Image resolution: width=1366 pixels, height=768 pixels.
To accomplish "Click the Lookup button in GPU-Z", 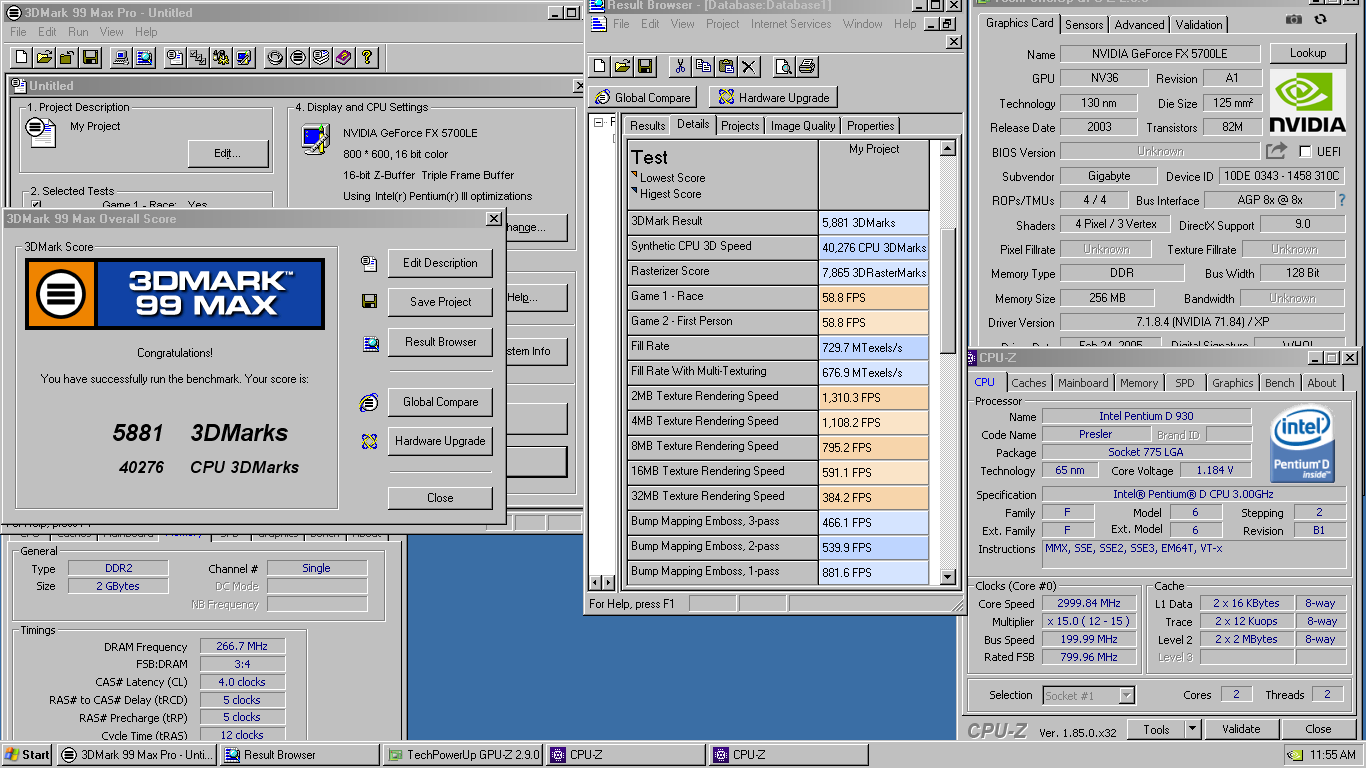I will point(1308,53).
